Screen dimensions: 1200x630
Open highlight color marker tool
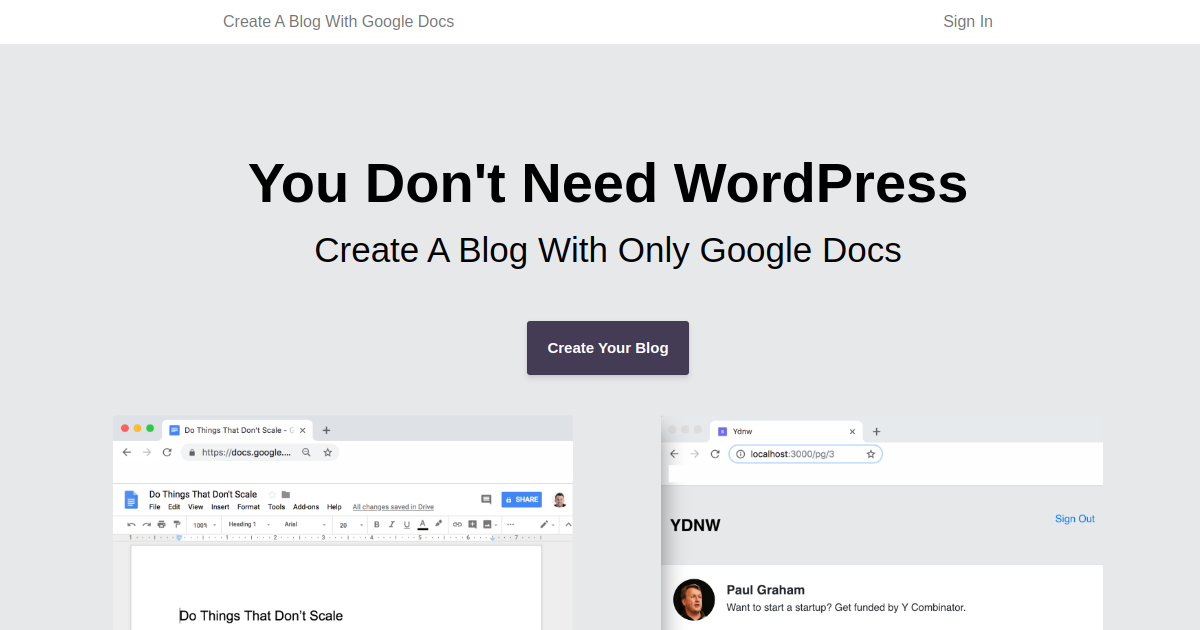click(438, 523)
